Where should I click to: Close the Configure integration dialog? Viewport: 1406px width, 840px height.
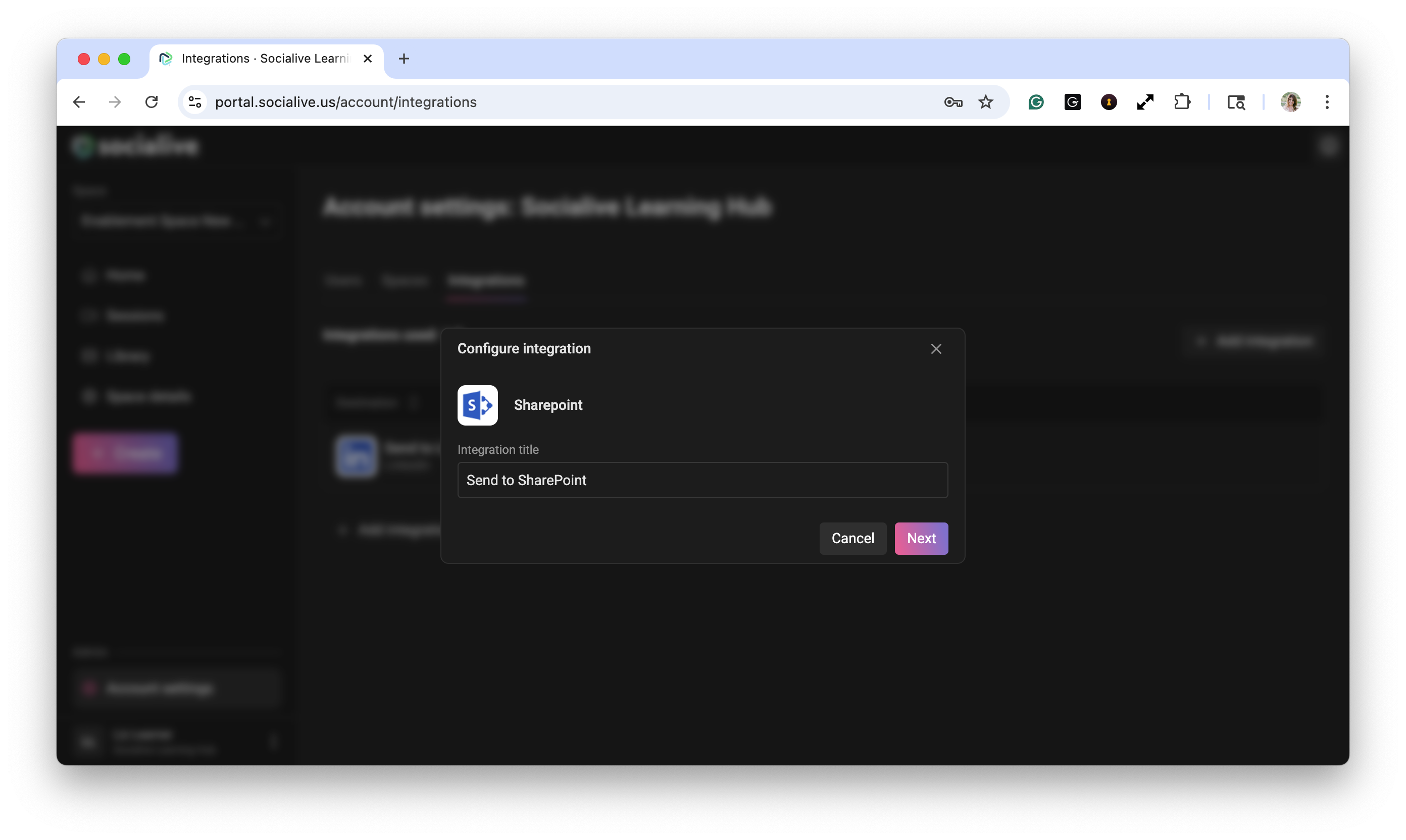click(936, 349)
